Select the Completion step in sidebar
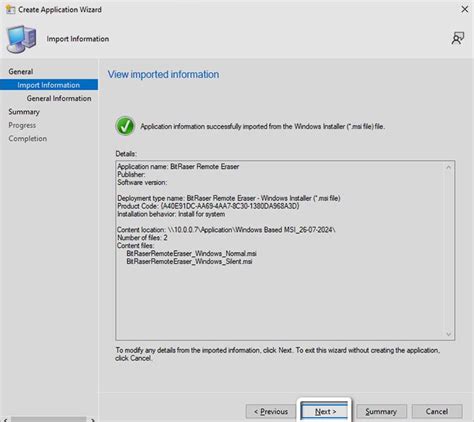The image size is (474, 422). pos(28,139)
